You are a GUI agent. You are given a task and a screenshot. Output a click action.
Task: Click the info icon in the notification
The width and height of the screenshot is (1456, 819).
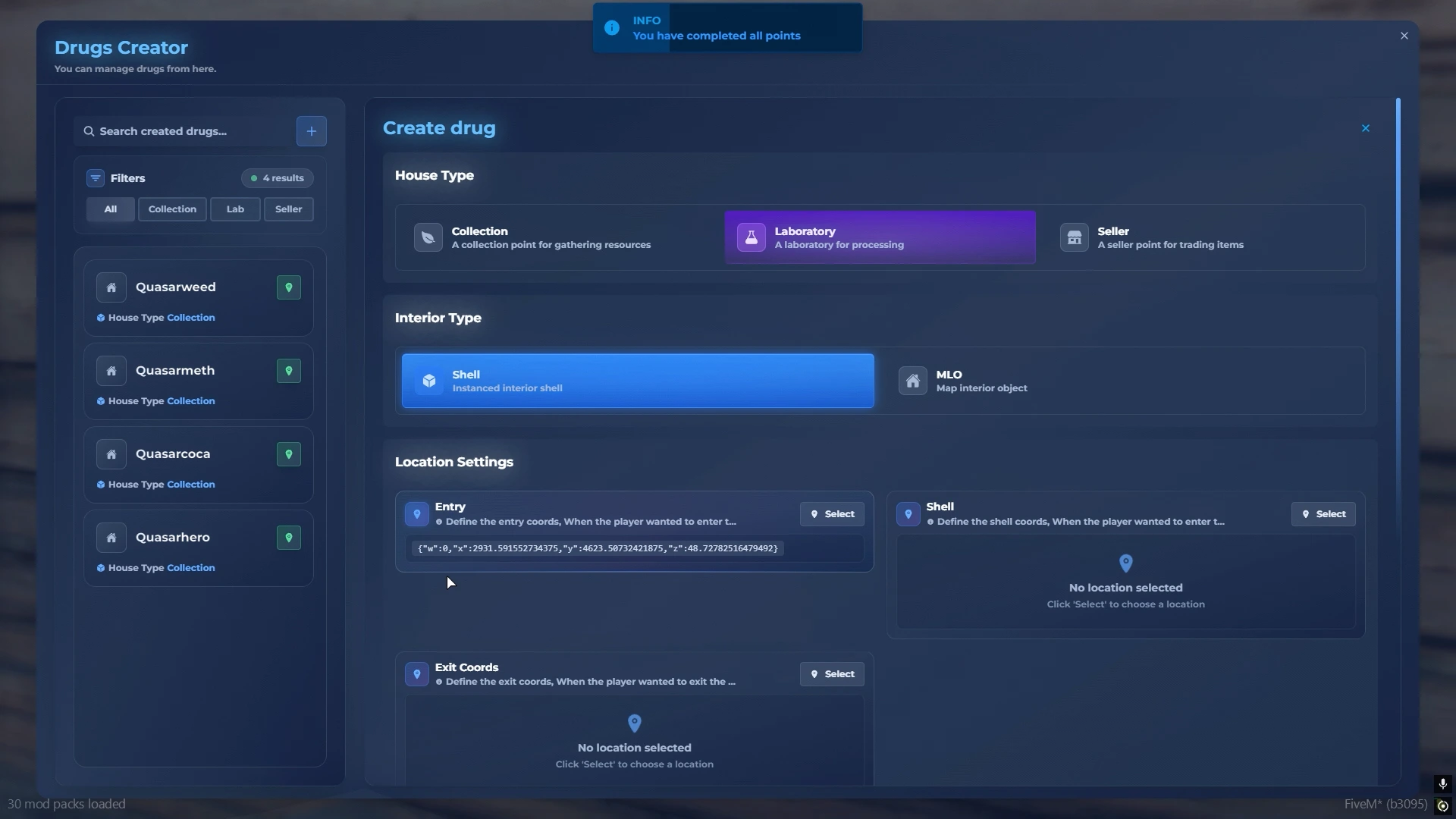pyautogui.click(x=612, y=28)
